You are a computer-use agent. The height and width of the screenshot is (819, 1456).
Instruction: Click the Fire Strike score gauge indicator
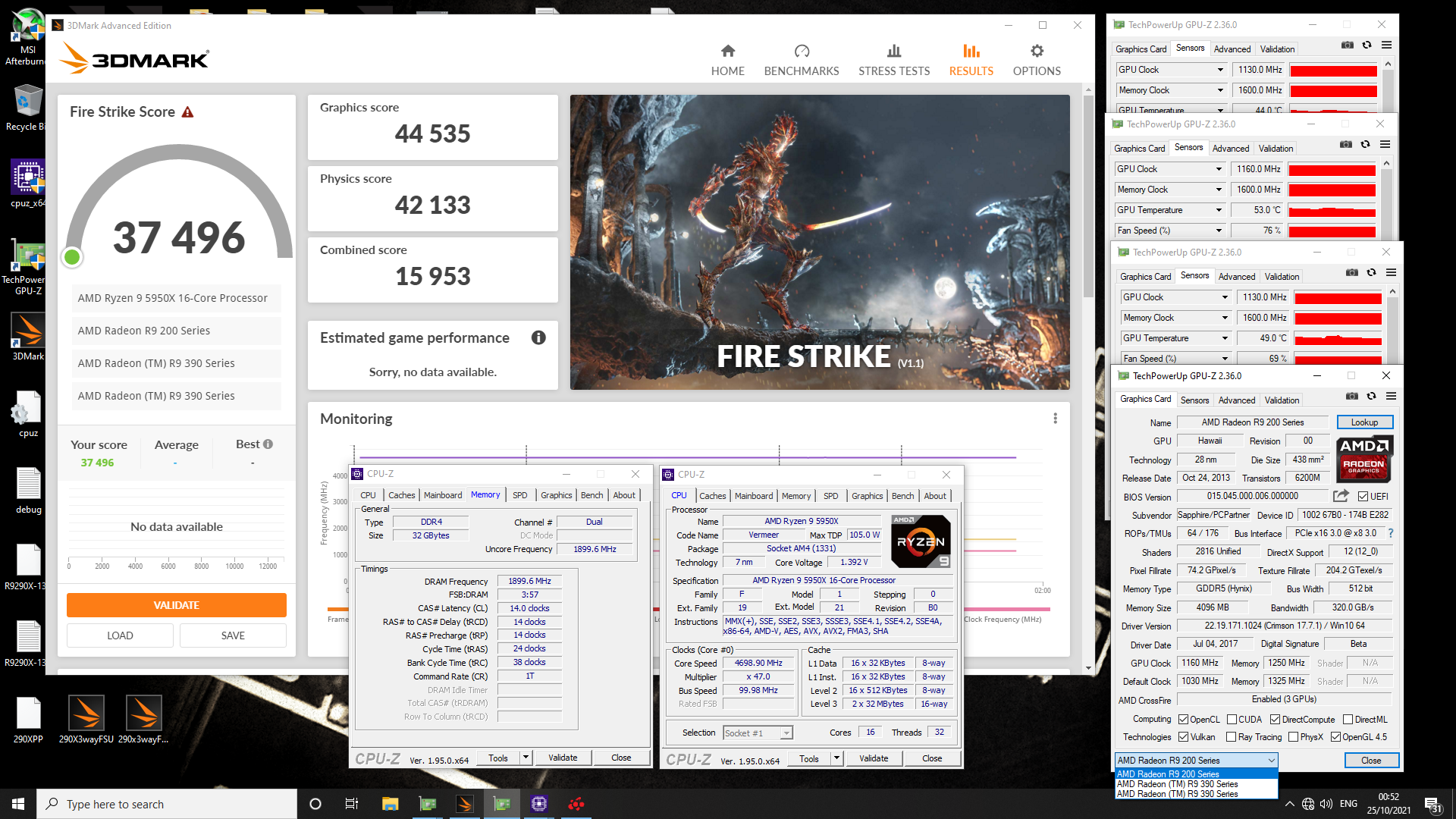click(72, 257)
